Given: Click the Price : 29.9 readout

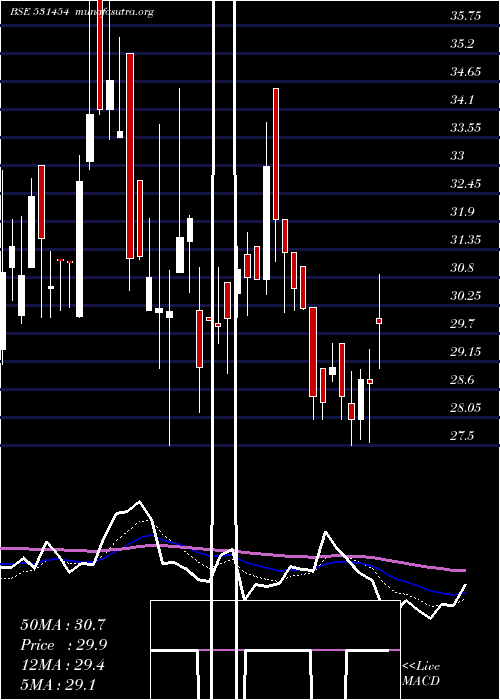Looking at the screenshot, I should tap(63, 645).
